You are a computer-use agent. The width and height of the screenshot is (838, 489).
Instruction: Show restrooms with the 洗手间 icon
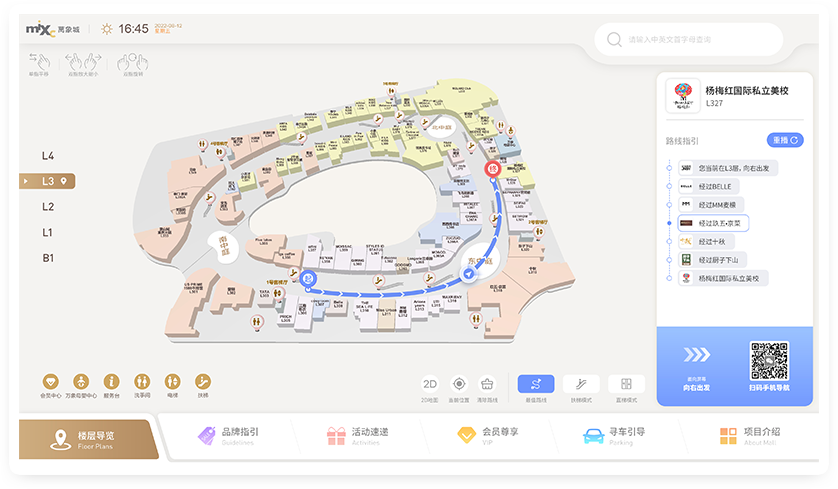pos(142,382)
